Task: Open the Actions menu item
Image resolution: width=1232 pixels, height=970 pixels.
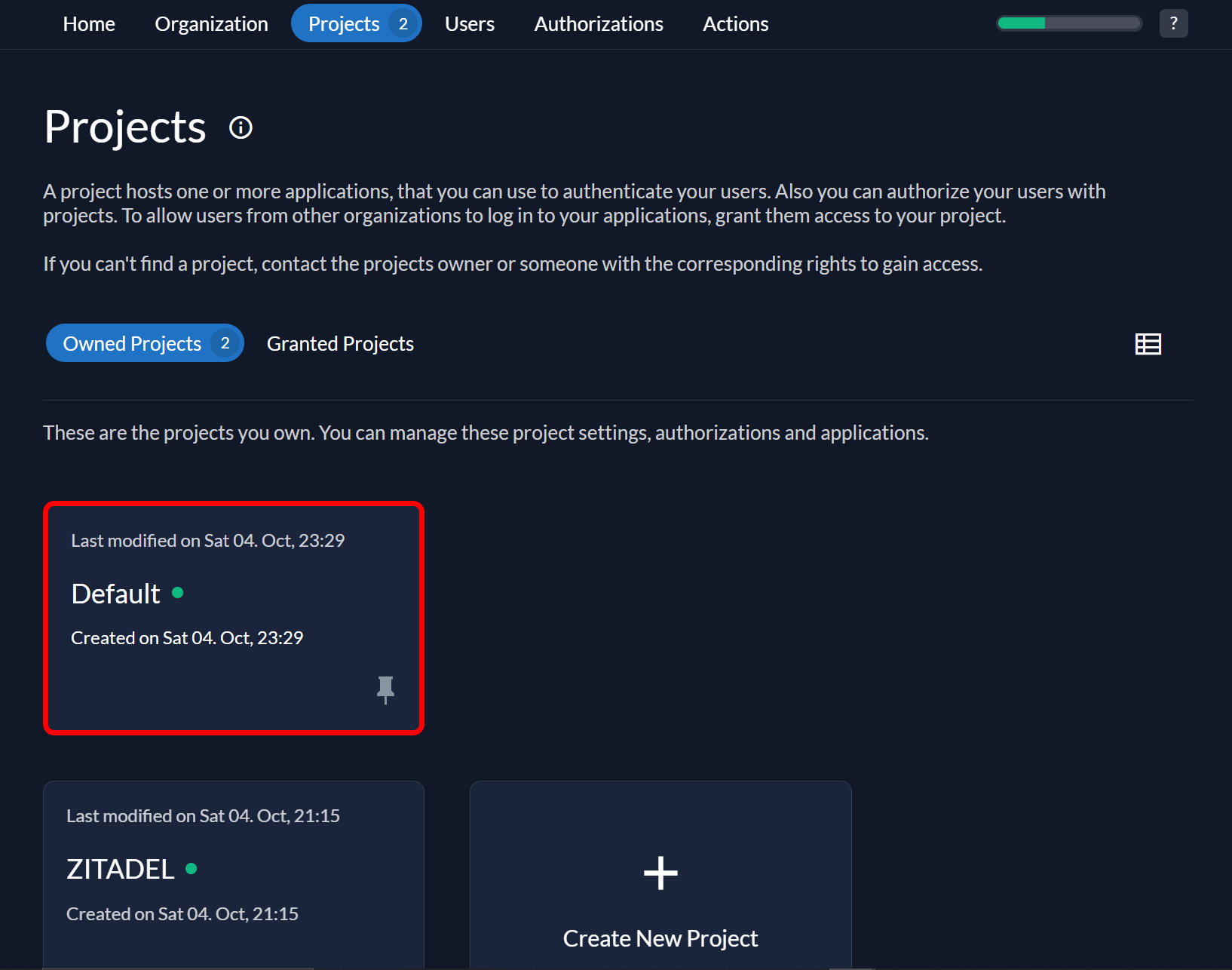Action: 736,24
